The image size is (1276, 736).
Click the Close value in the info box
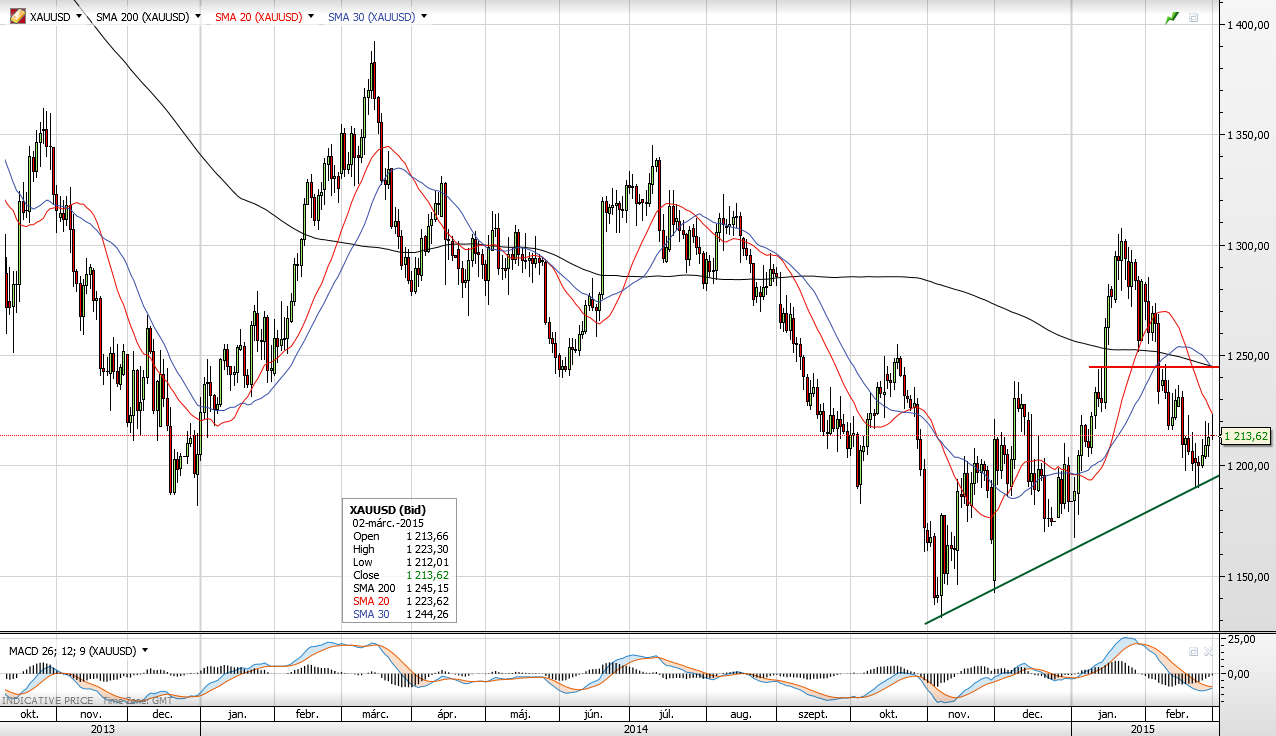427,575
